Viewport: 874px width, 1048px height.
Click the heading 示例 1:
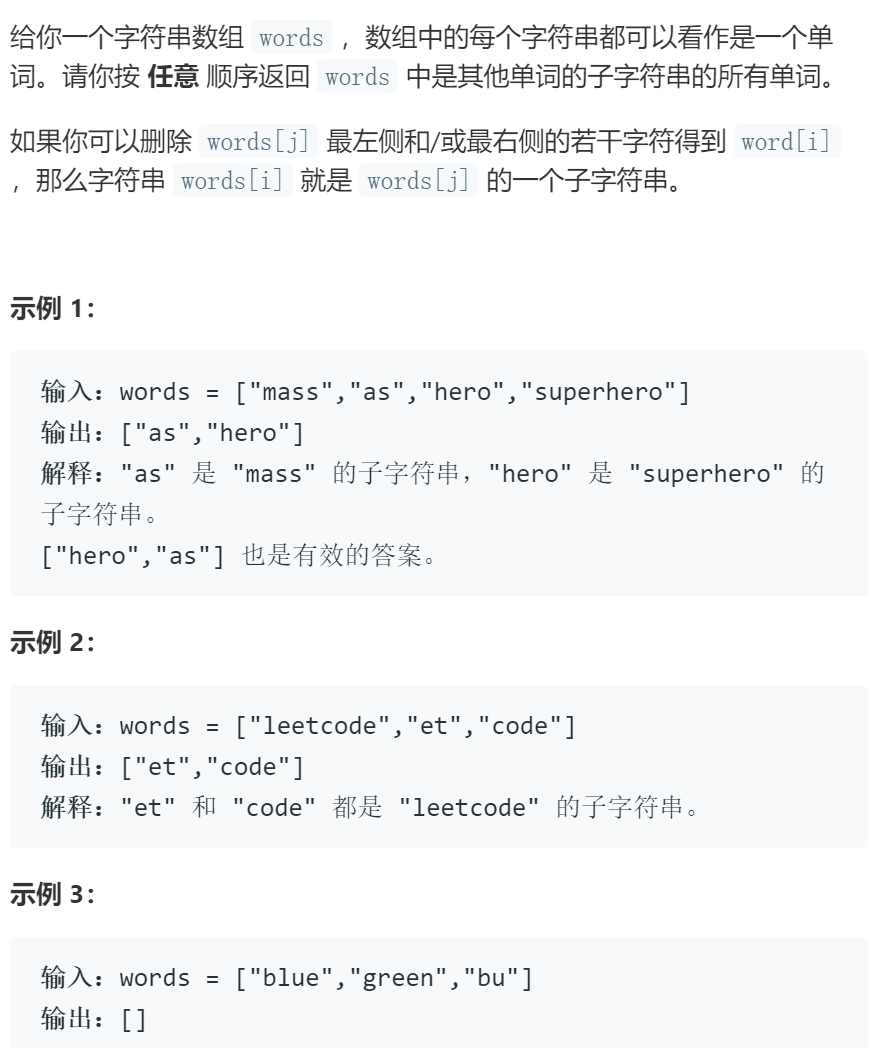(x=53, y=309)
